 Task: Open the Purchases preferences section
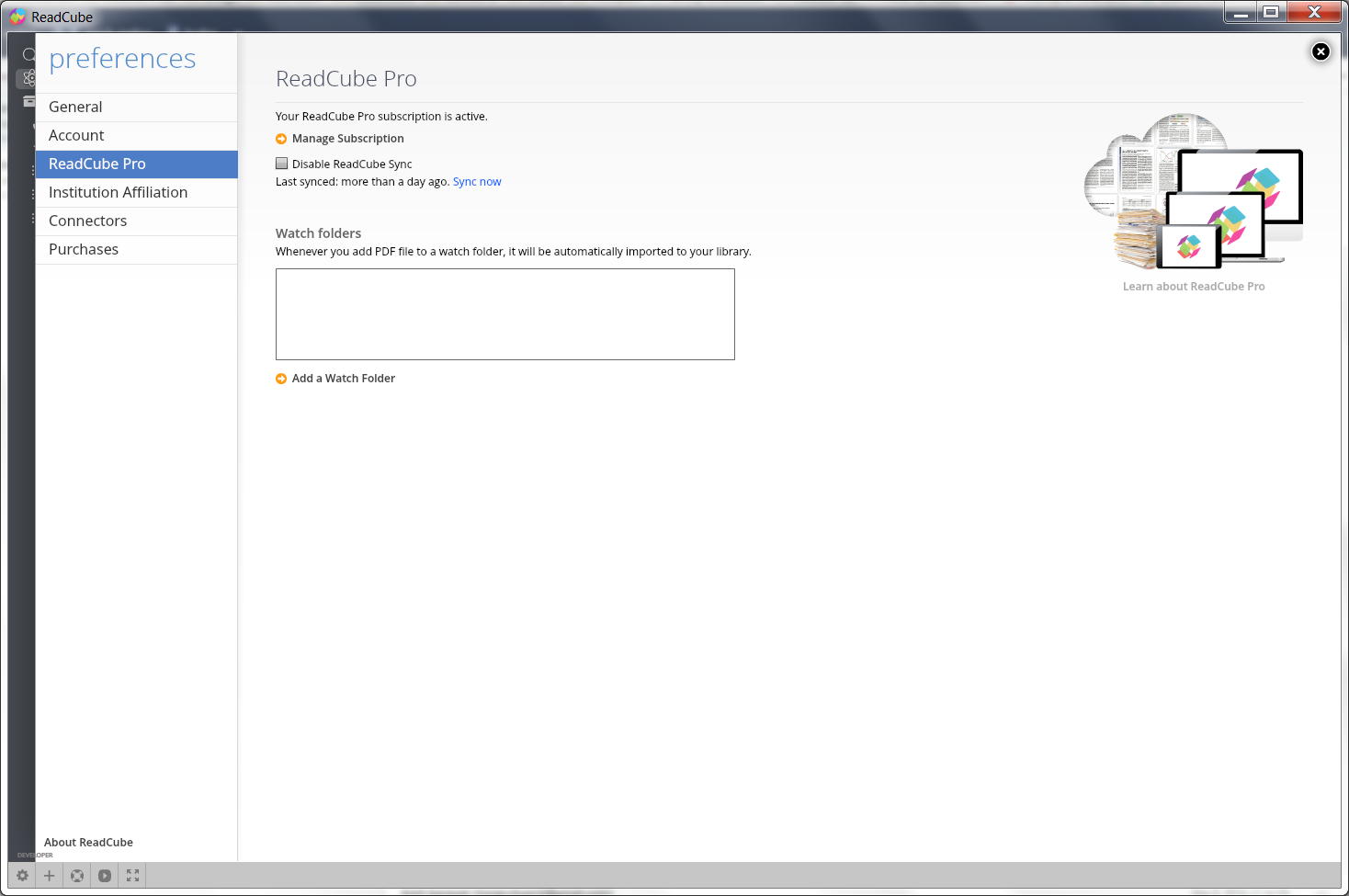click(136, 249)
